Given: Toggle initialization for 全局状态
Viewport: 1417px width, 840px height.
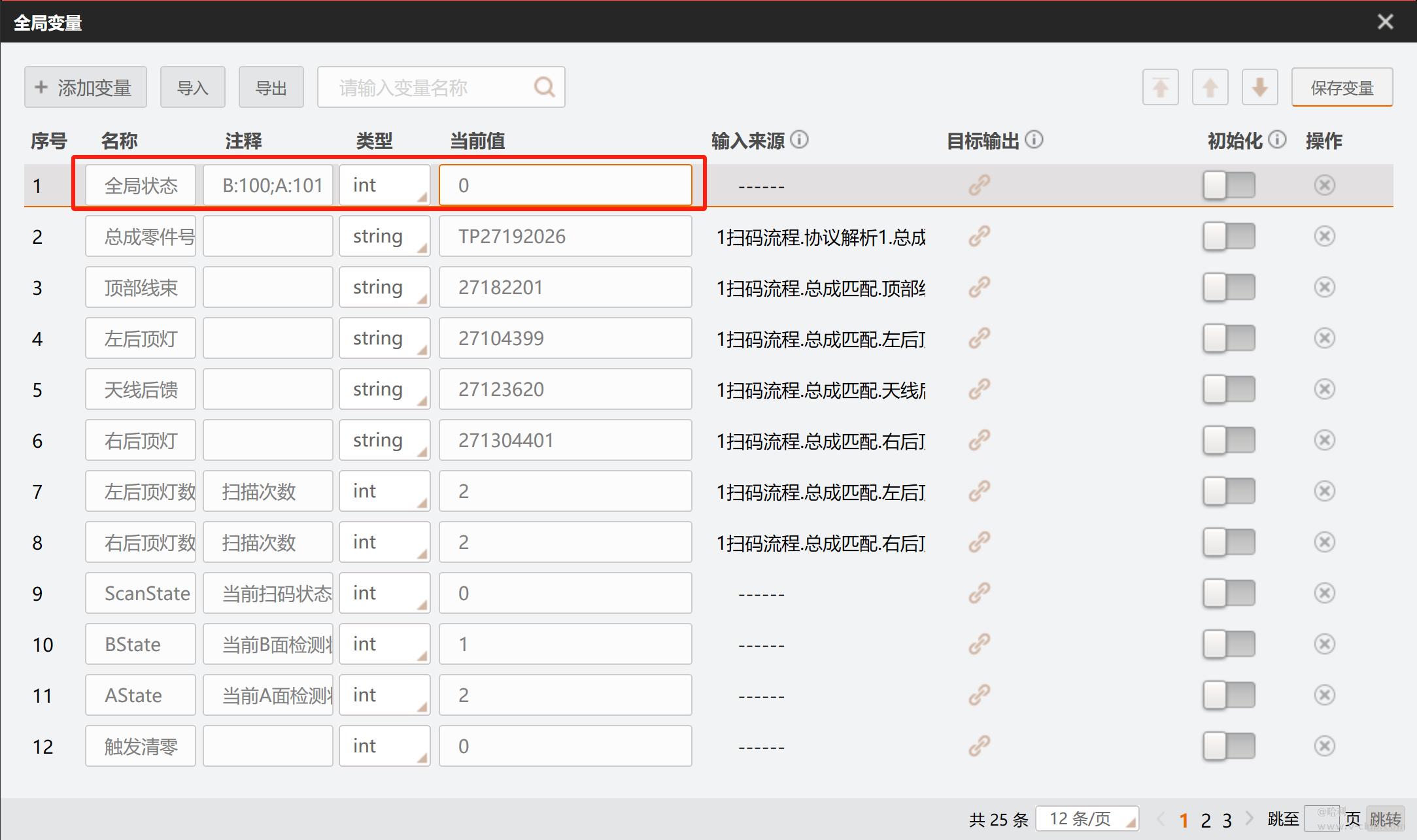Looking at the screenshot, I should tap(1229, 185).
